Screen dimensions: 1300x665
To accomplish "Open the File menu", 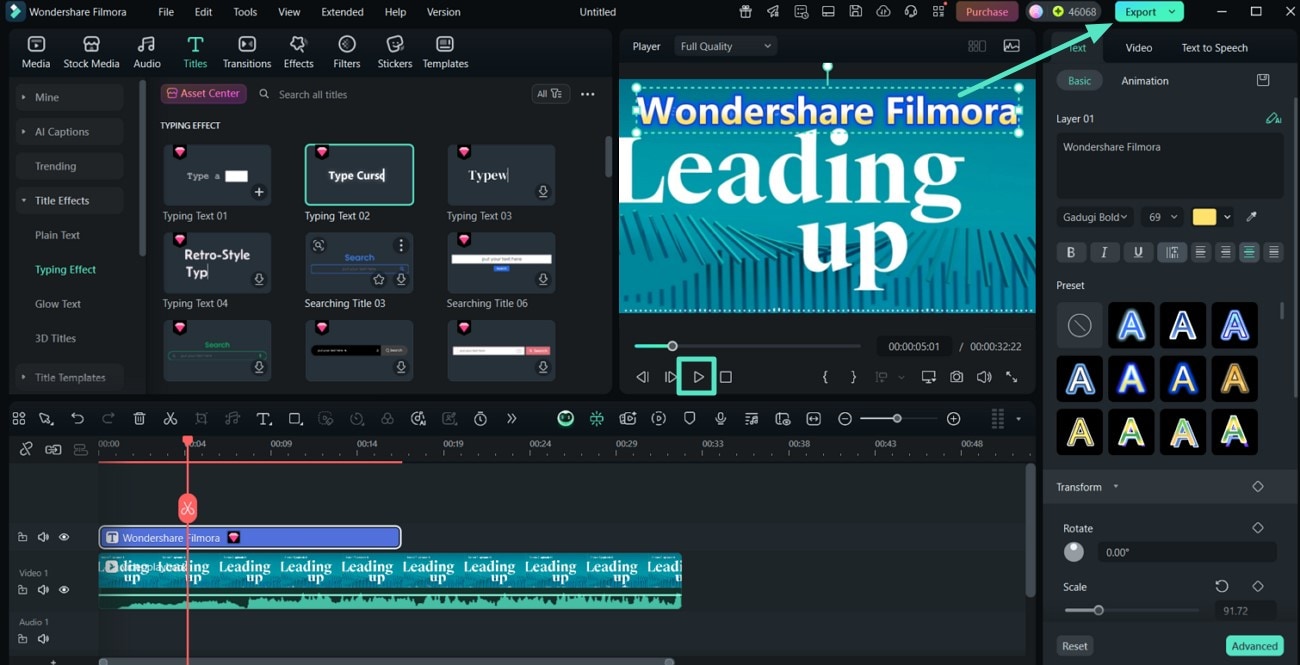I will (x=166, y=12).
